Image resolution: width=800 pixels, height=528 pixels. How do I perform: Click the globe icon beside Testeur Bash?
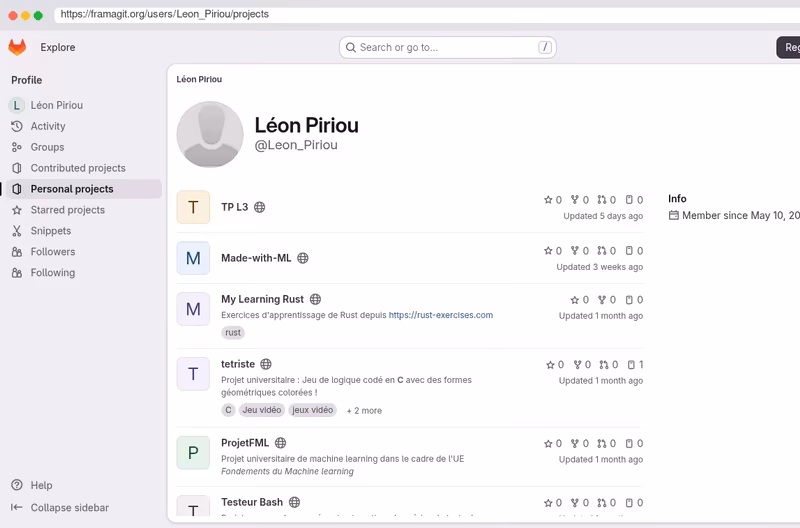(294, 502)
